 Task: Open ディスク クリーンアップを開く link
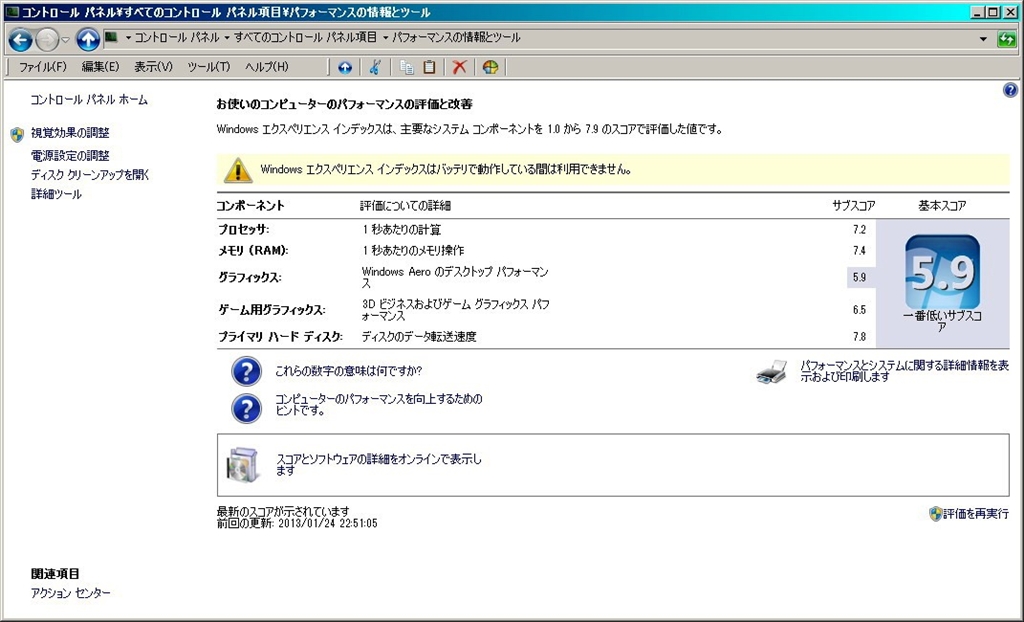tap(90, 175)
